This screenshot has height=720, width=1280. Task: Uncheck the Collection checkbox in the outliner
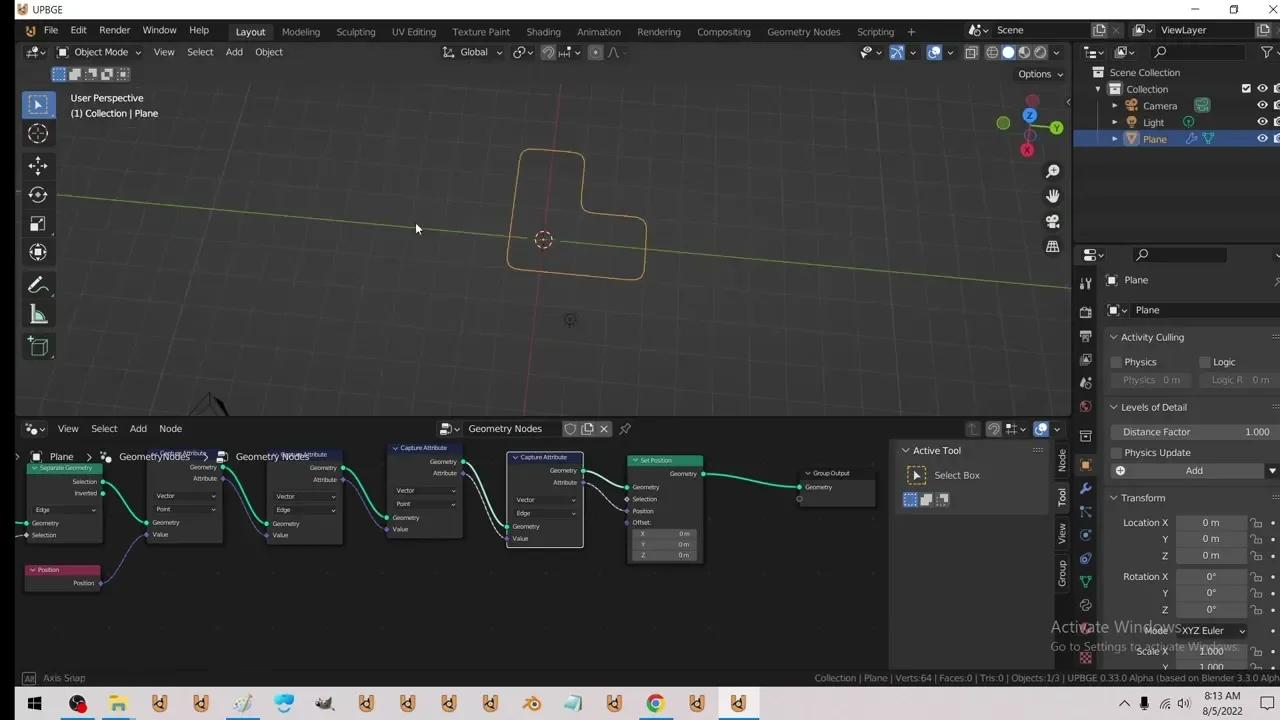pyautogui.click(x=1246, y=88)
